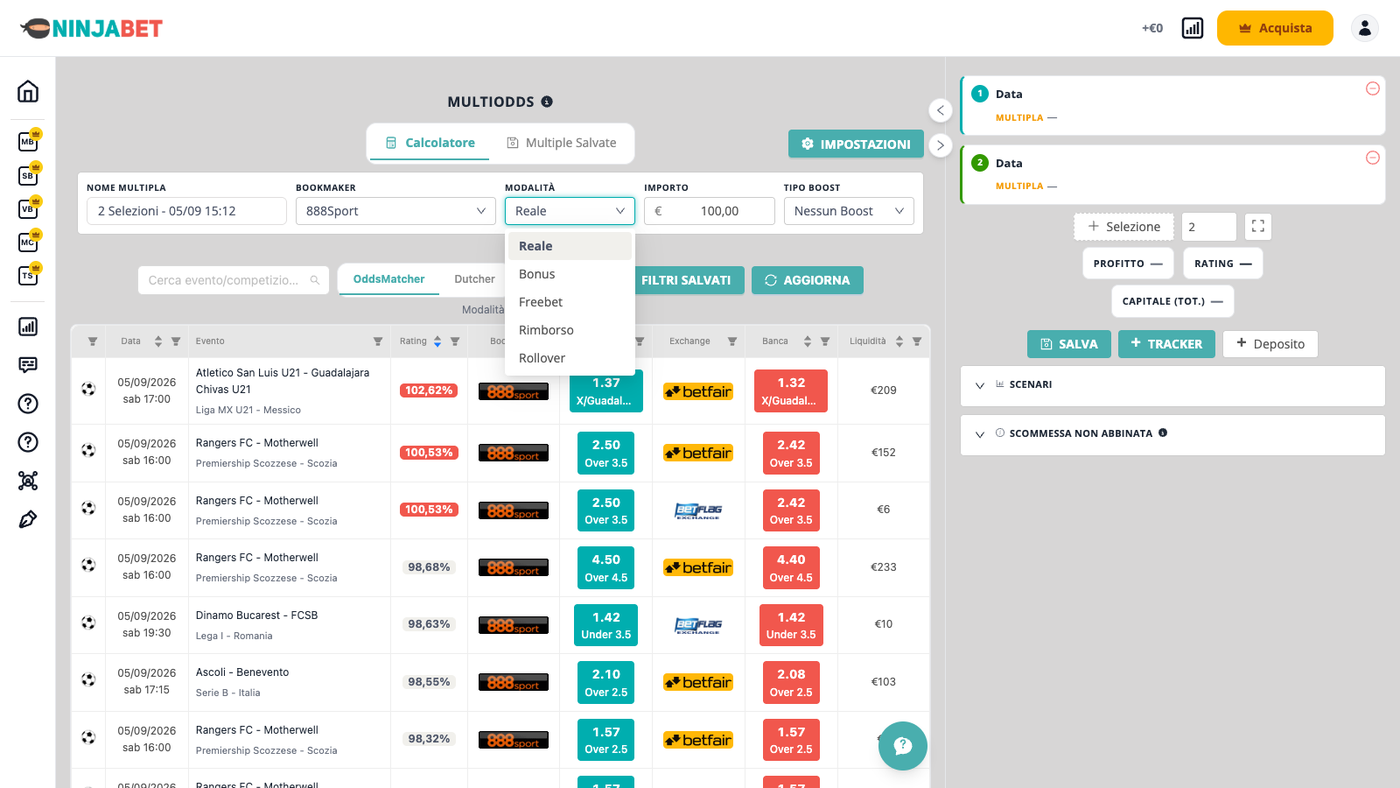1400x788 pixels.
Task: Expand selections panel to fullscreen
Action: pos(1258,227)
